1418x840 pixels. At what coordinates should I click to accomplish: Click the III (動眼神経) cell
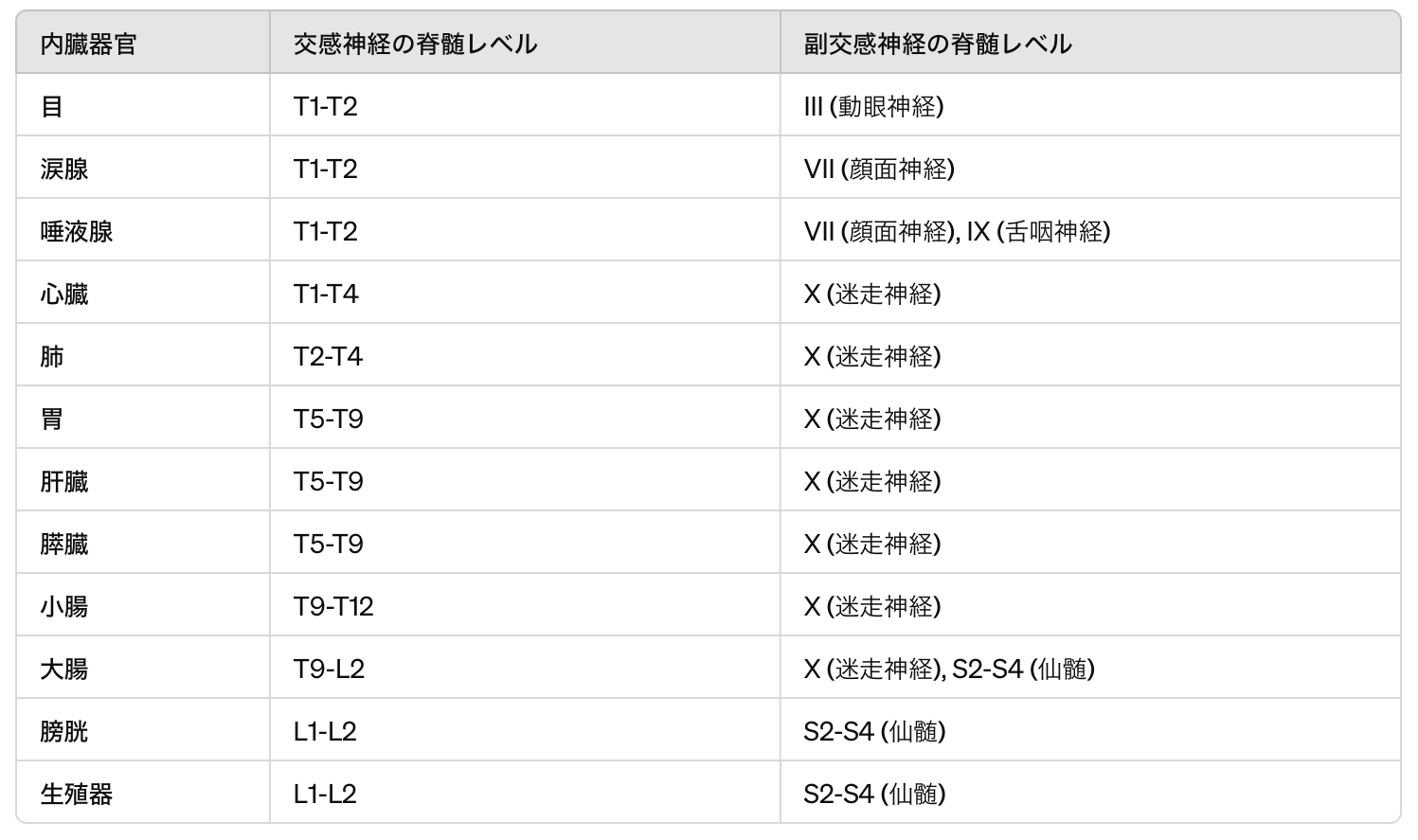tap(873, 106)
